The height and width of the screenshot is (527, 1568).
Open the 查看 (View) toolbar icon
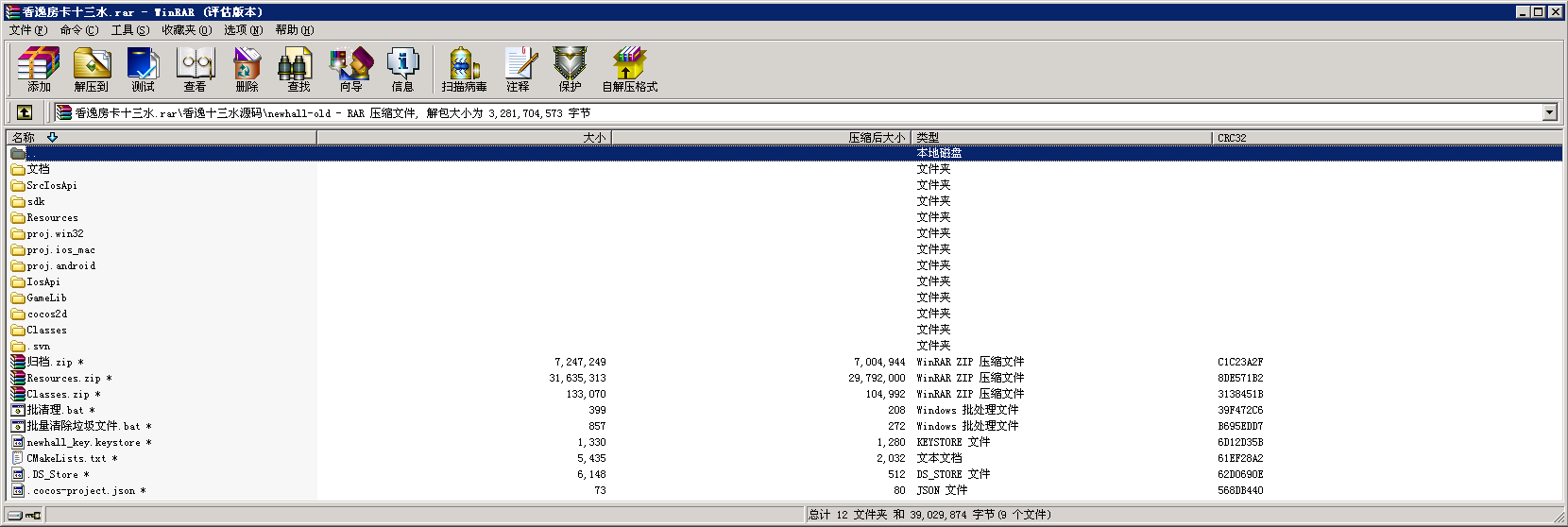196,70
